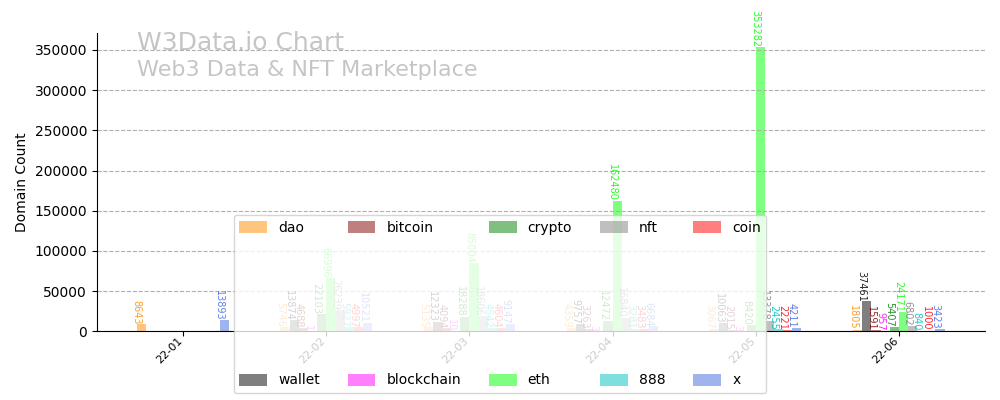
Task: Click the "W3Data.io Chart" title text
Action: (x=240, y=43)
